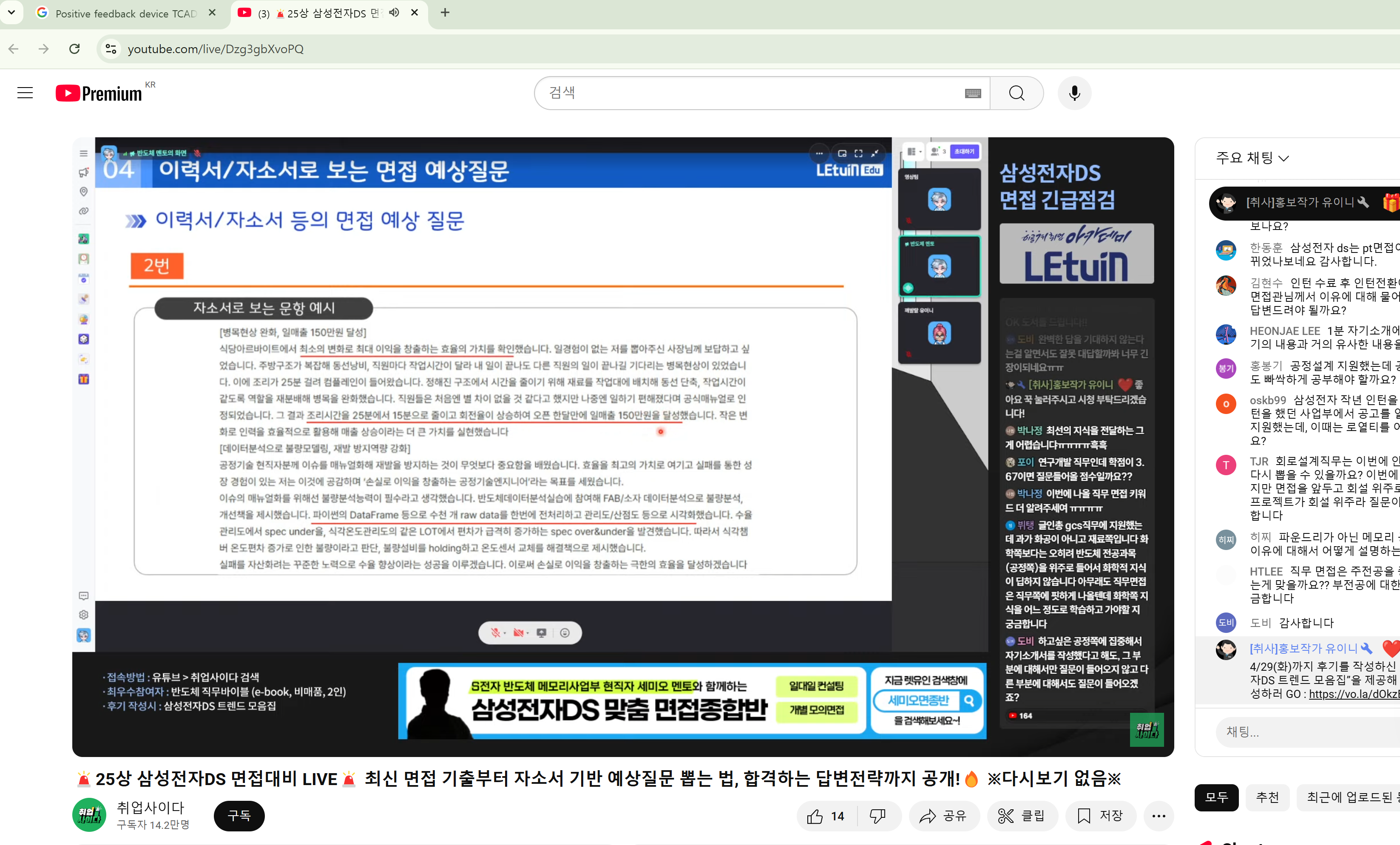1400x845 pixels.
Task: Click the YouTube search magnifier button
Action: tap(1016, 93)
